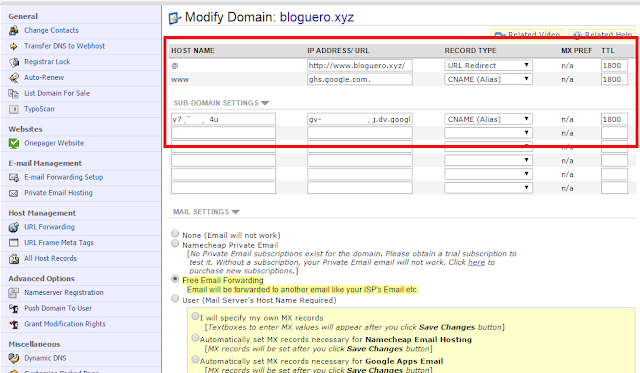Open URL Forwarding page
640x373 pixels.
[x=49, y=227]
